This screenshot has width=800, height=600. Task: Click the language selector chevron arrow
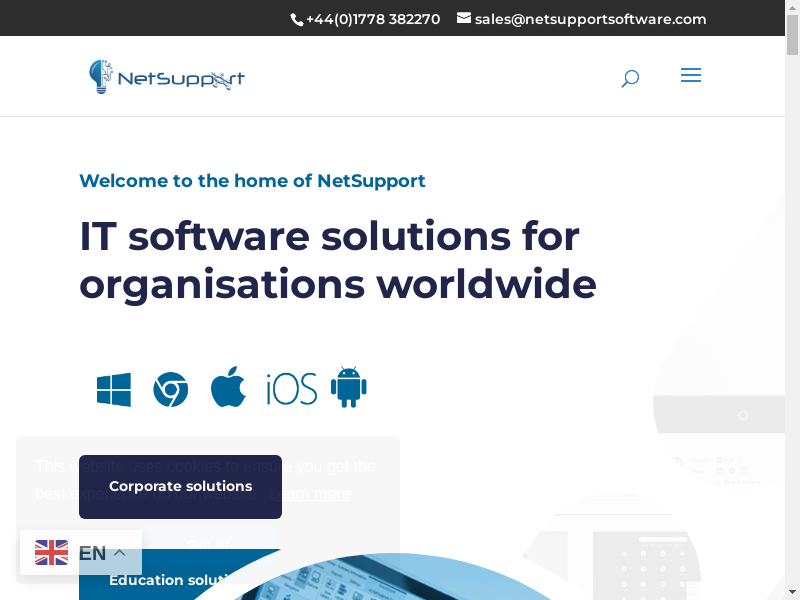[x=119, y=552]
